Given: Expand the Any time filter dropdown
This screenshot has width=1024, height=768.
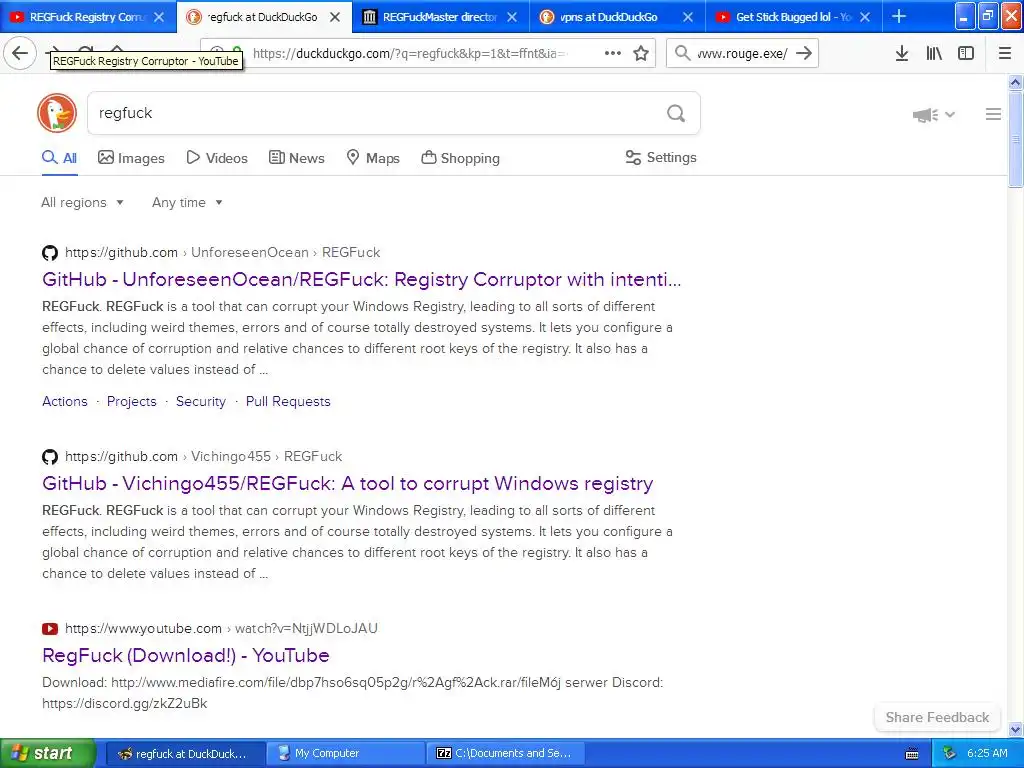Looking at the screenshot, I should pos(187,202).
